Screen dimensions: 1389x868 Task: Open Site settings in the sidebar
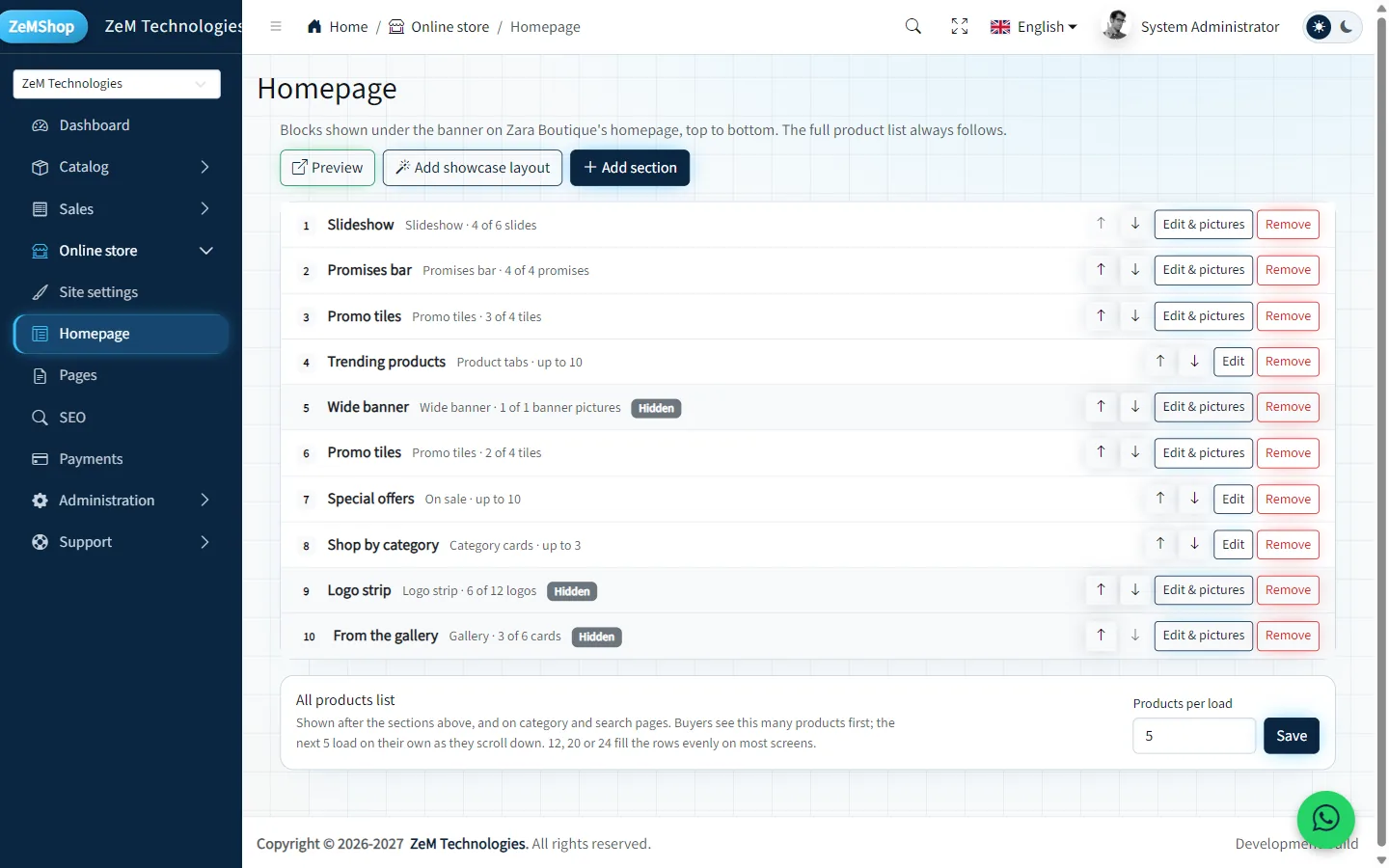[121, 292]
